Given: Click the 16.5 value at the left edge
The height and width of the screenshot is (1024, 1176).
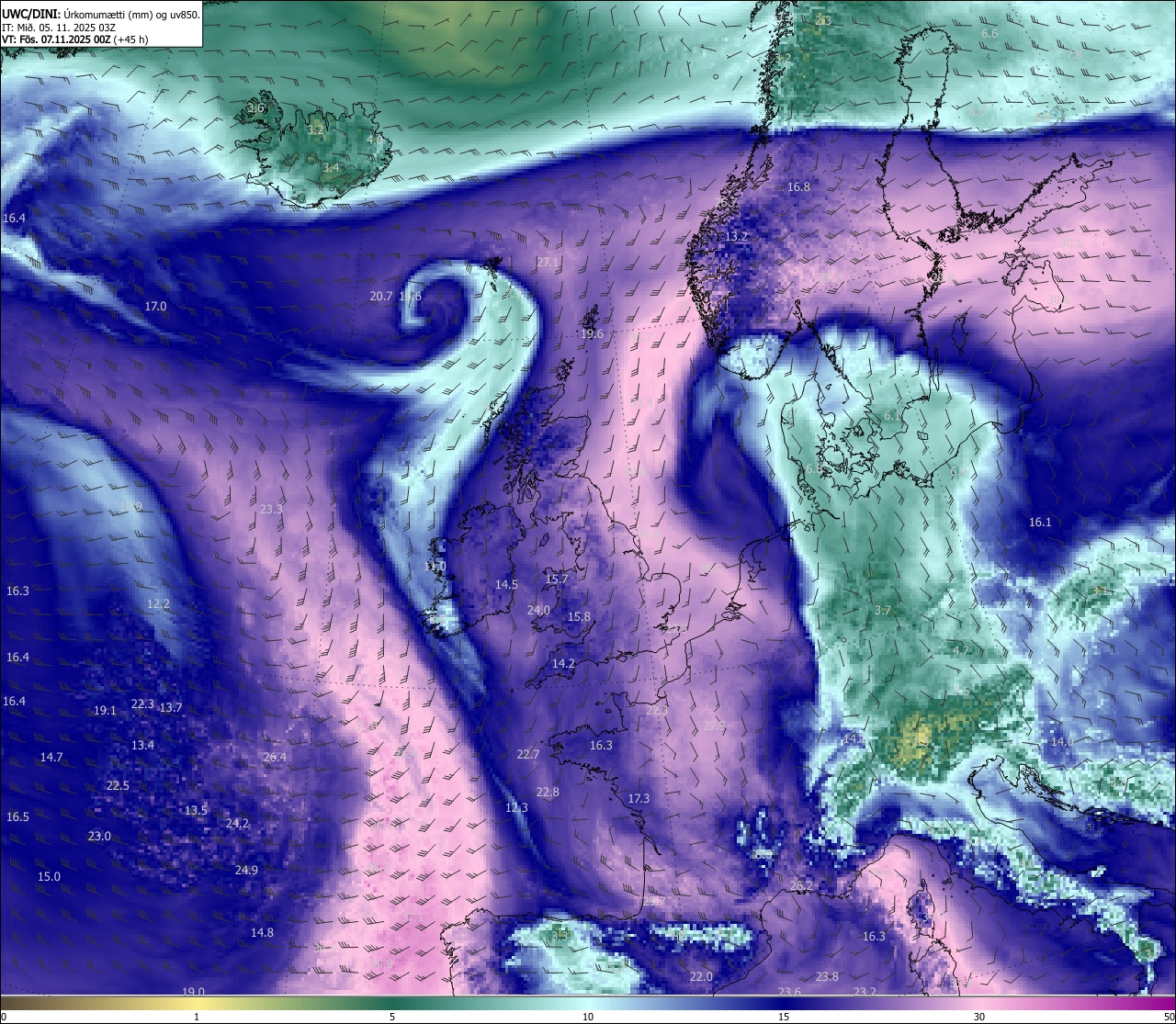Looking at the screenshot, I should point(17,817).
